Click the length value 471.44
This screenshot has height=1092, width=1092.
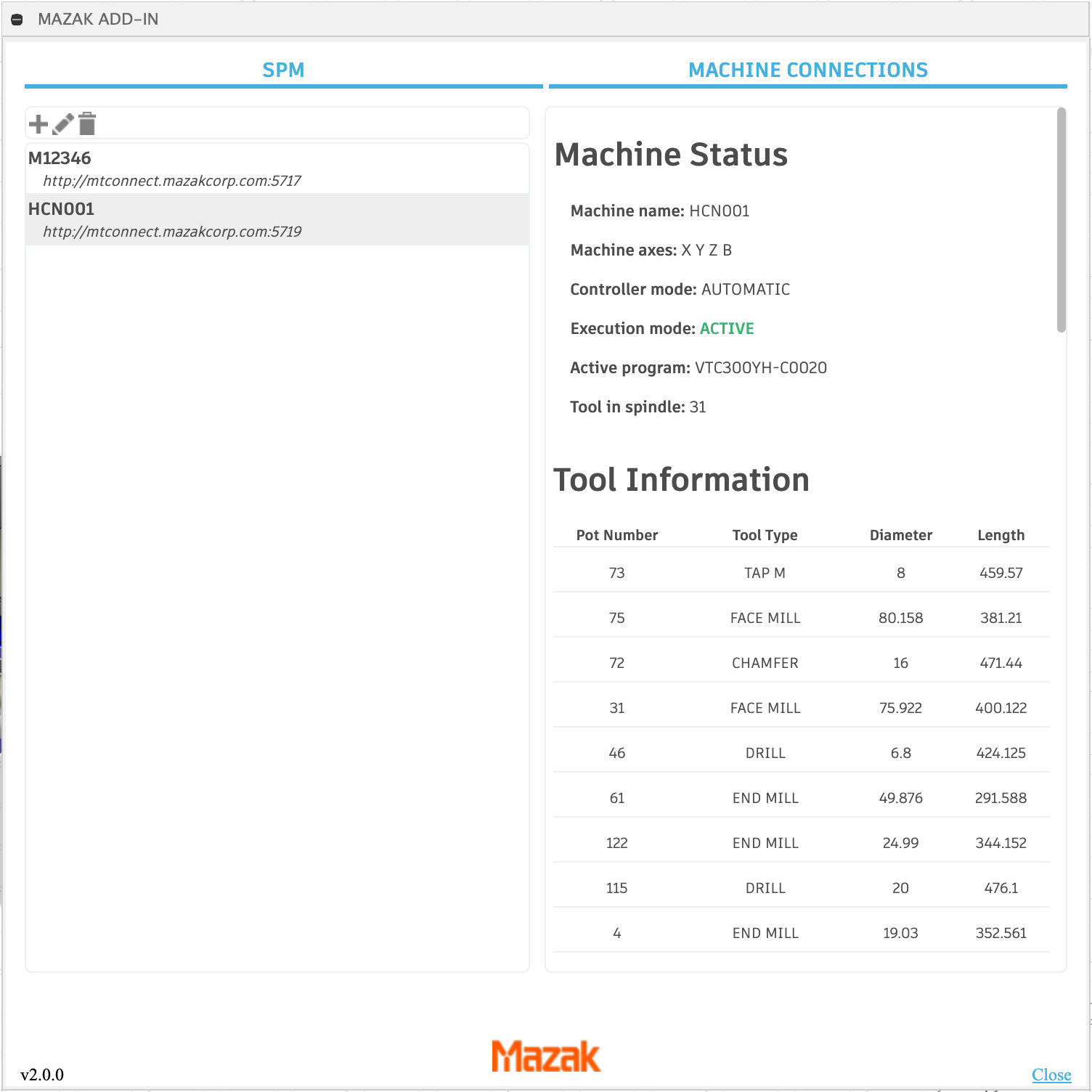coord(1001,663)
